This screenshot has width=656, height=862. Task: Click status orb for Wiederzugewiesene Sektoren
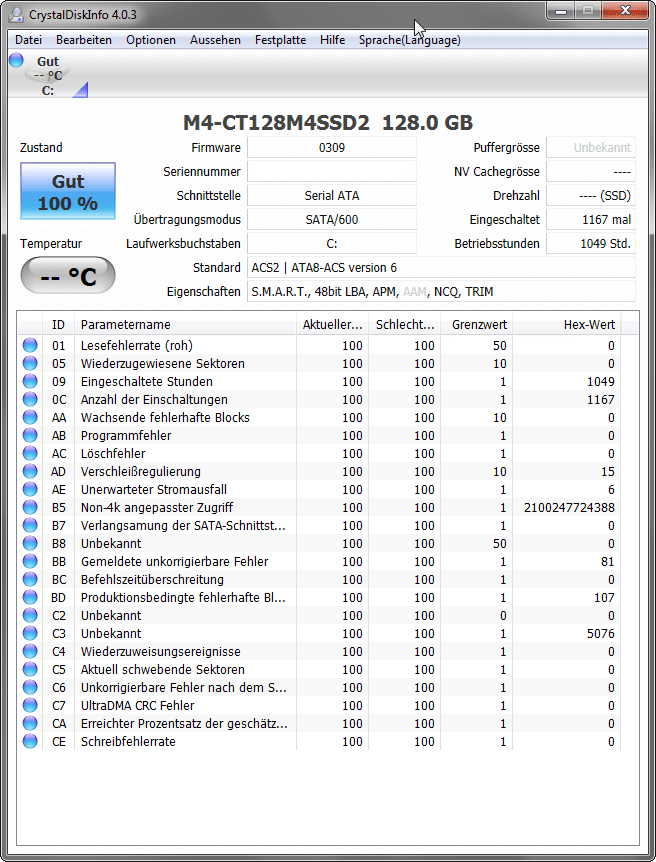[x=30, y=363]
